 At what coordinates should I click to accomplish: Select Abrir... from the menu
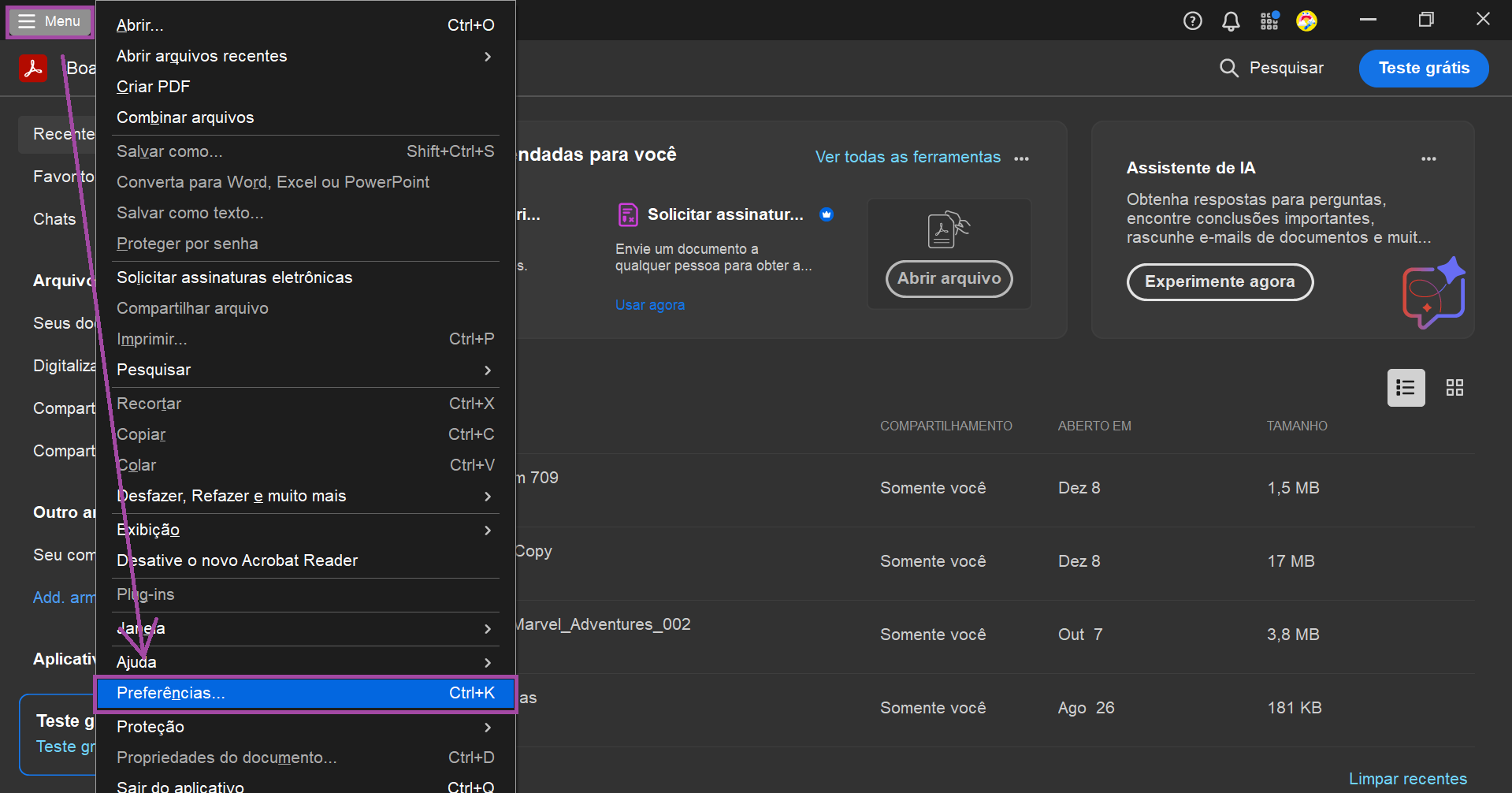306,25
